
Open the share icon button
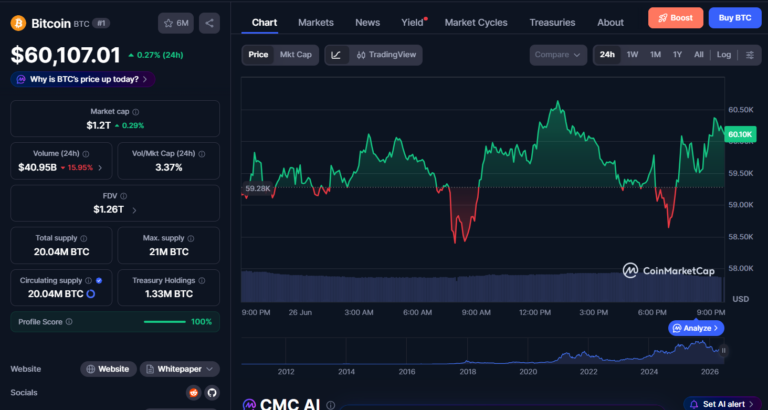(x=209, y=23)
